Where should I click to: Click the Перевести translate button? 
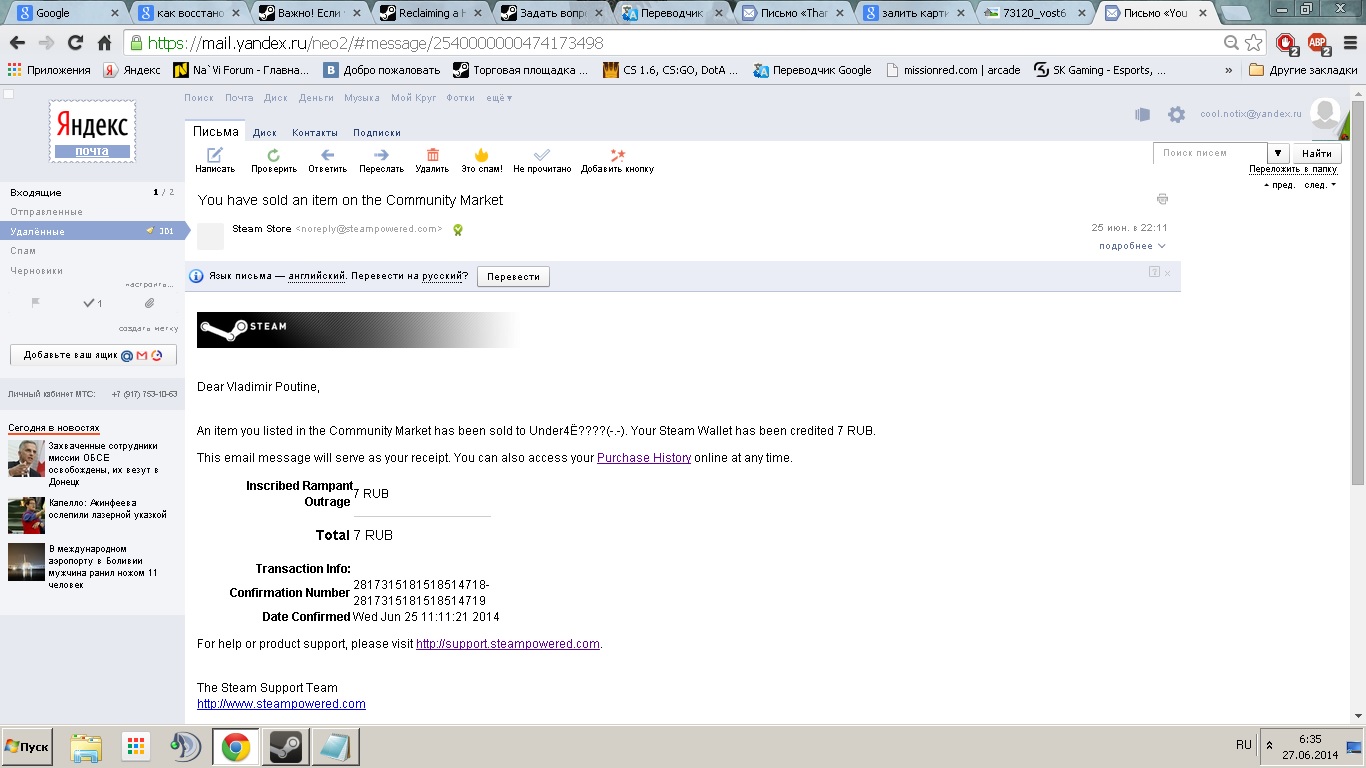click(x=513, y=277)
